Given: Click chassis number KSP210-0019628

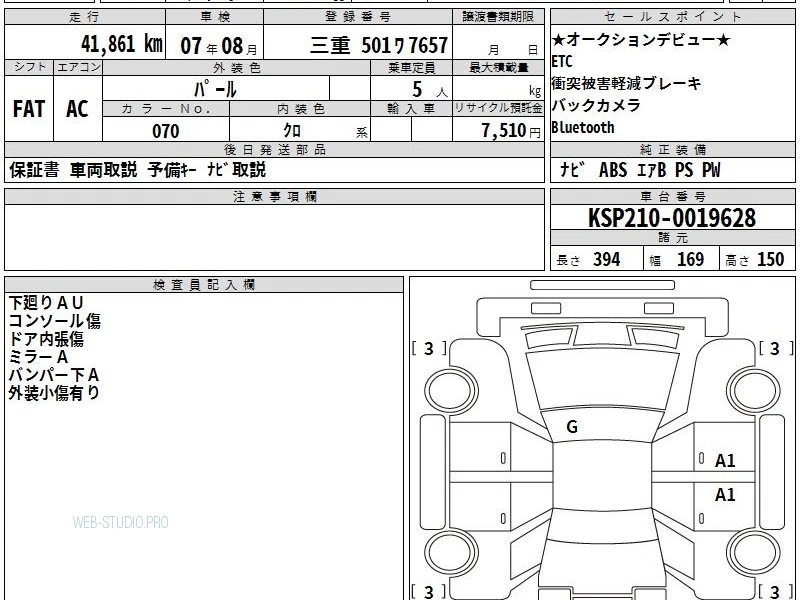Looking at the screenshot, I should point(672,218).
